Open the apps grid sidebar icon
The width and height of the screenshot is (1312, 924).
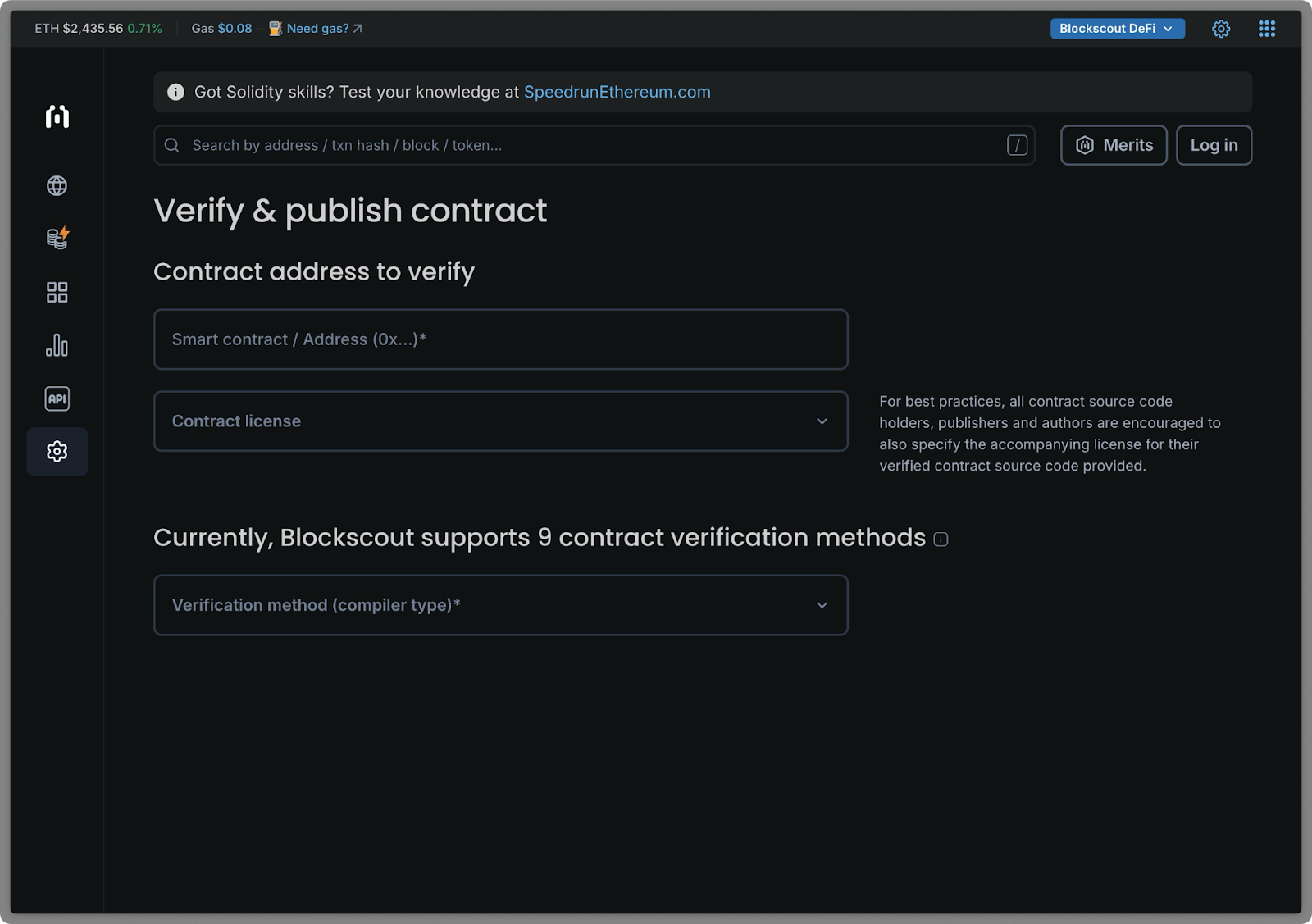point(57,293)
